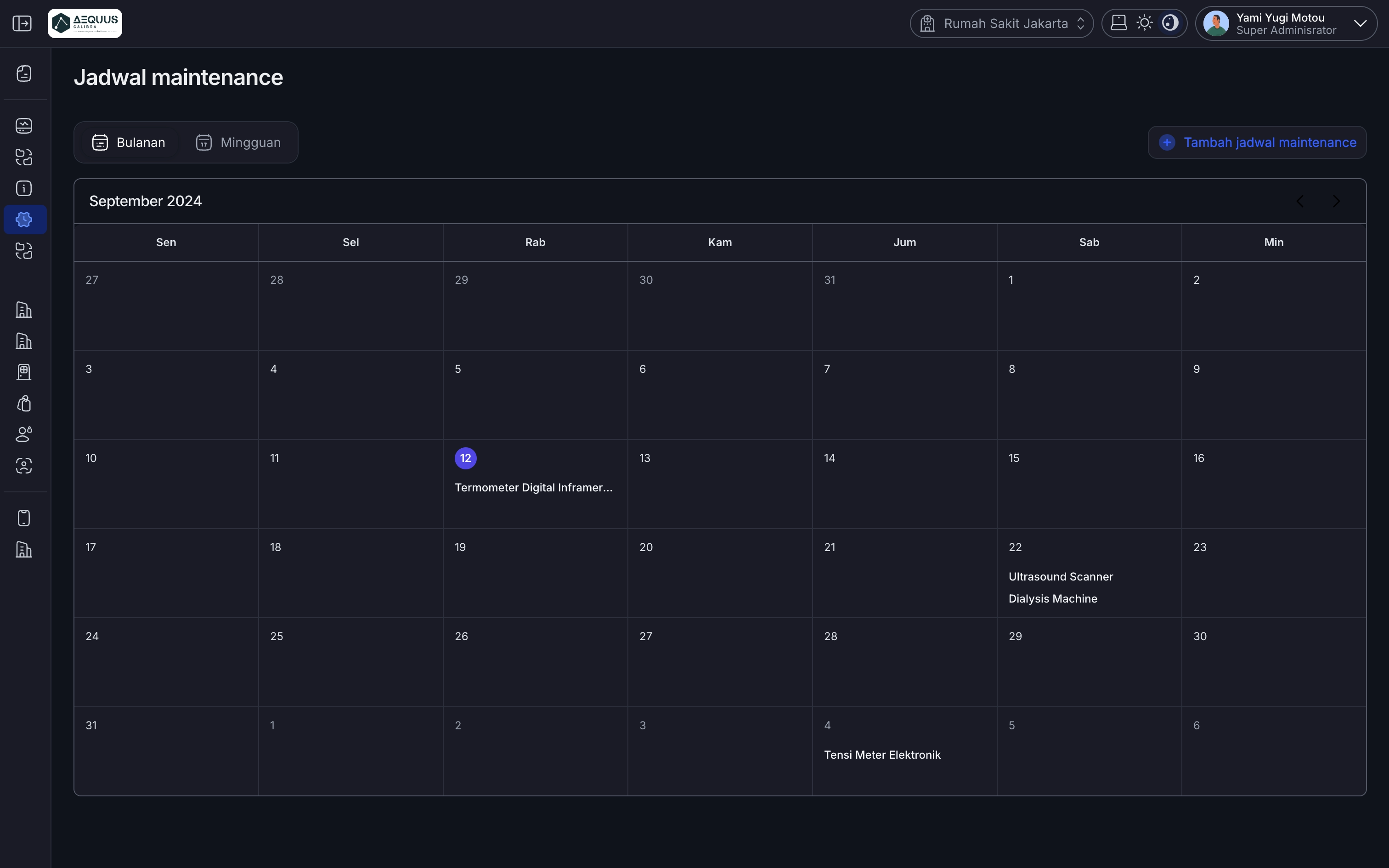Switch to Mingguan view tab

pyautogui.click(x=239, y=142)
